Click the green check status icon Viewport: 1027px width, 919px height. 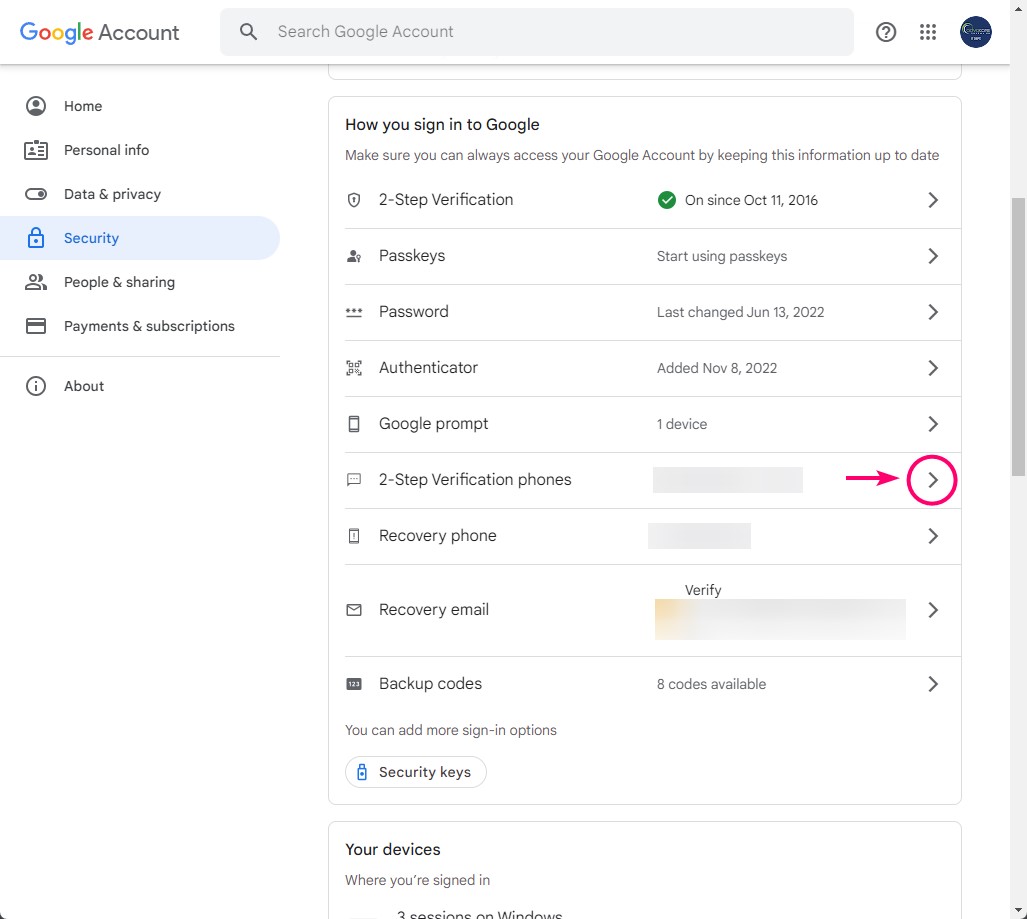[667, 200]
